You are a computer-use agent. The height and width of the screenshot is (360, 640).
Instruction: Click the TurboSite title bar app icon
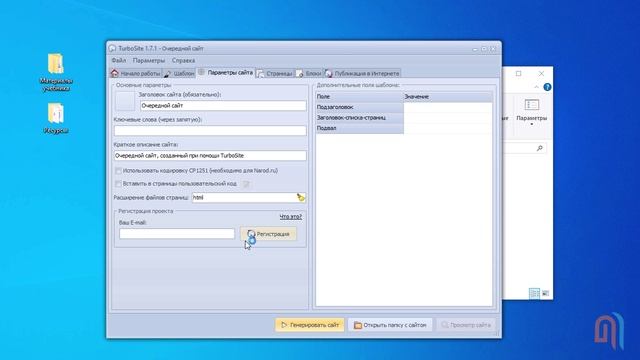113,48
